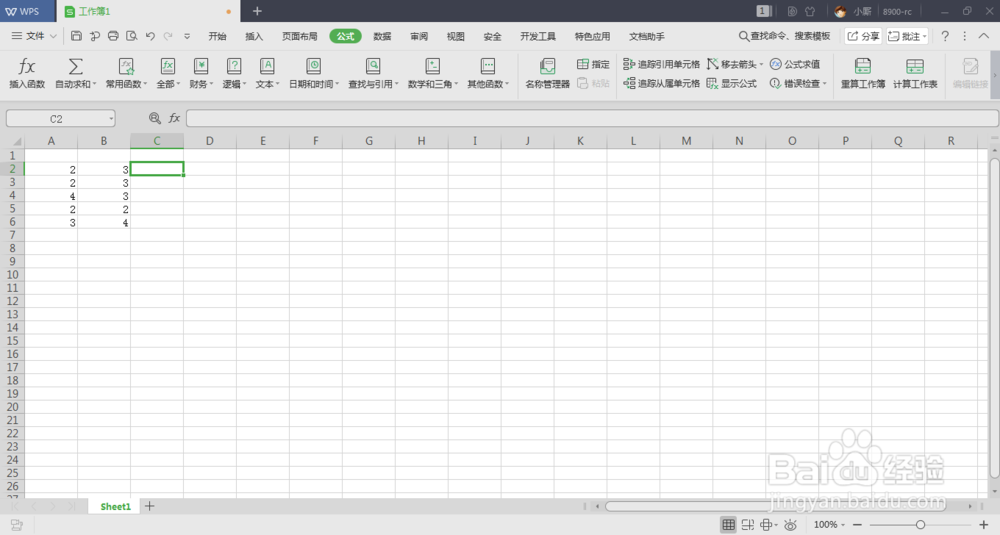The image size is (1000, 535).
Task: Select the Sheet1 tab
Action: [x=115, y=506]
